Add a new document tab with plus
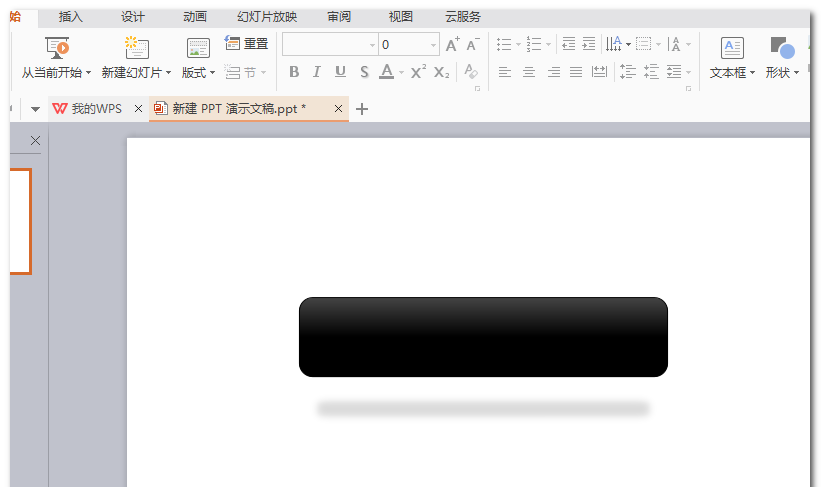 362,109
